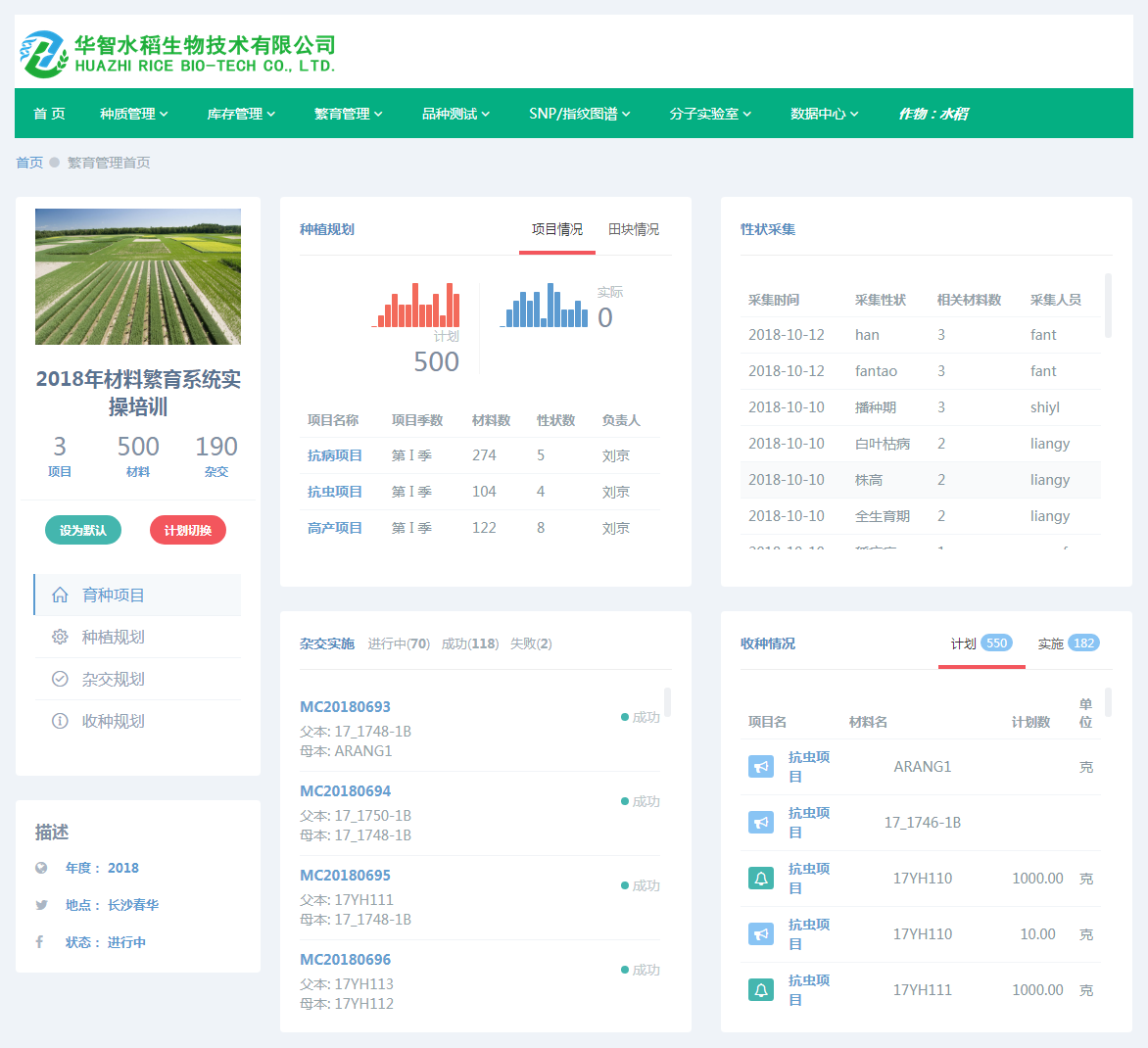Click the scrollbar in the 性状采集 panel
This screenshot has width=1148, height=1048.
[x=1108, y=306]
